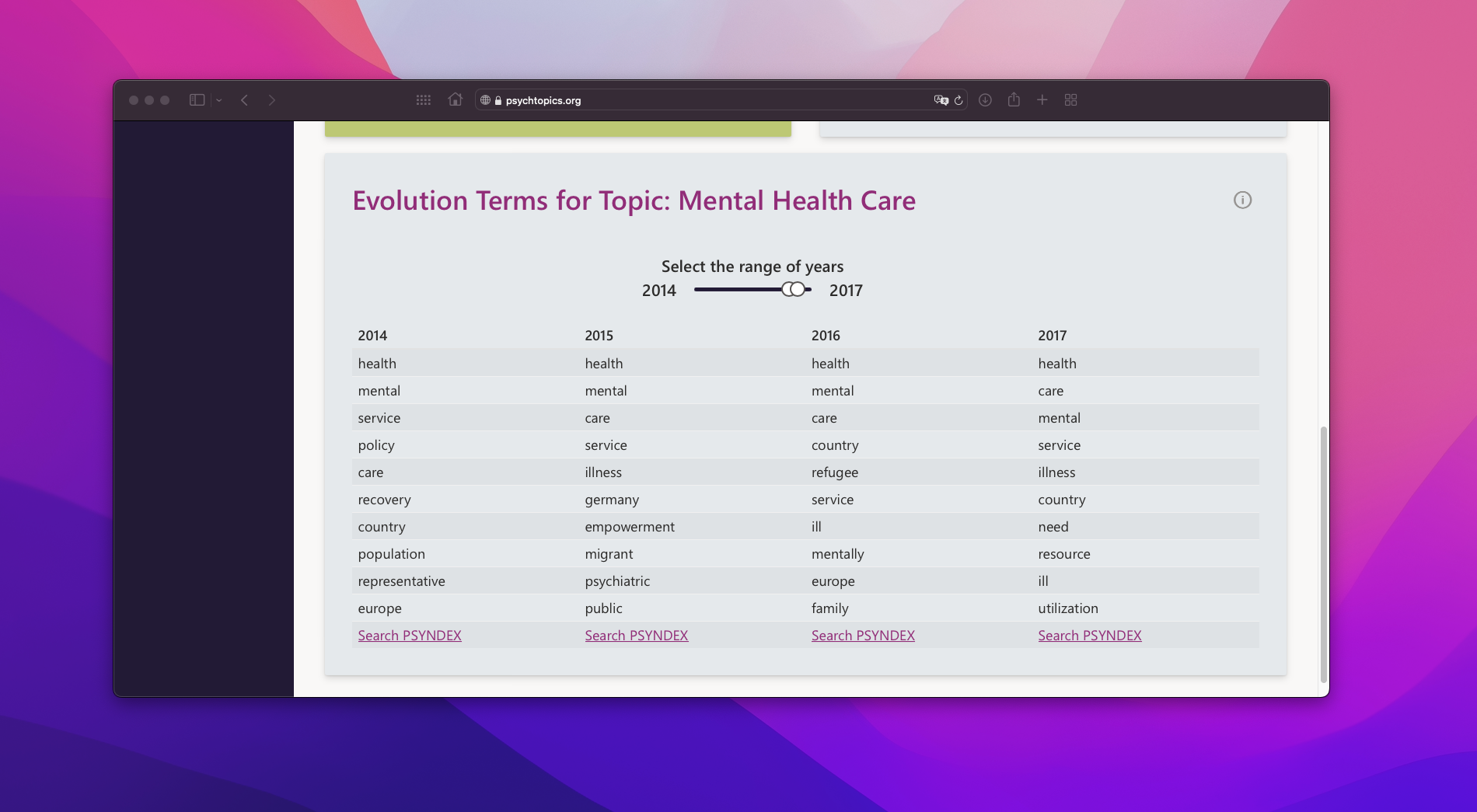
Task: Open the Share menu
Action: (x=1014, y=99)
